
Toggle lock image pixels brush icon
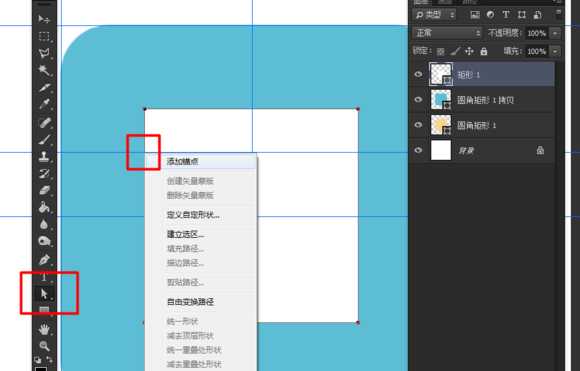click(x=455, y=51)
